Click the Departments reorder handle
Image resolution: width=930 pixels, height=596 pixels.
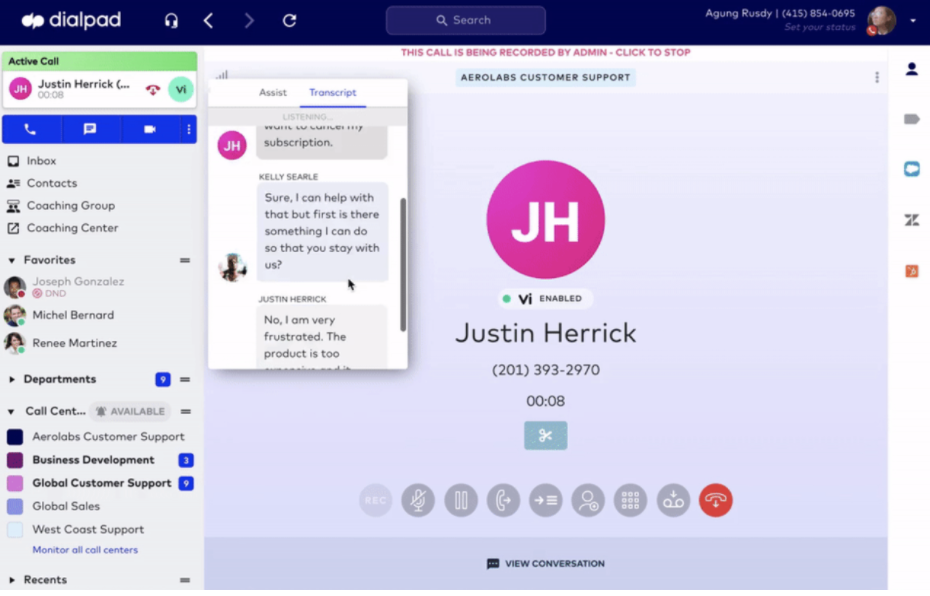point(185,380)
